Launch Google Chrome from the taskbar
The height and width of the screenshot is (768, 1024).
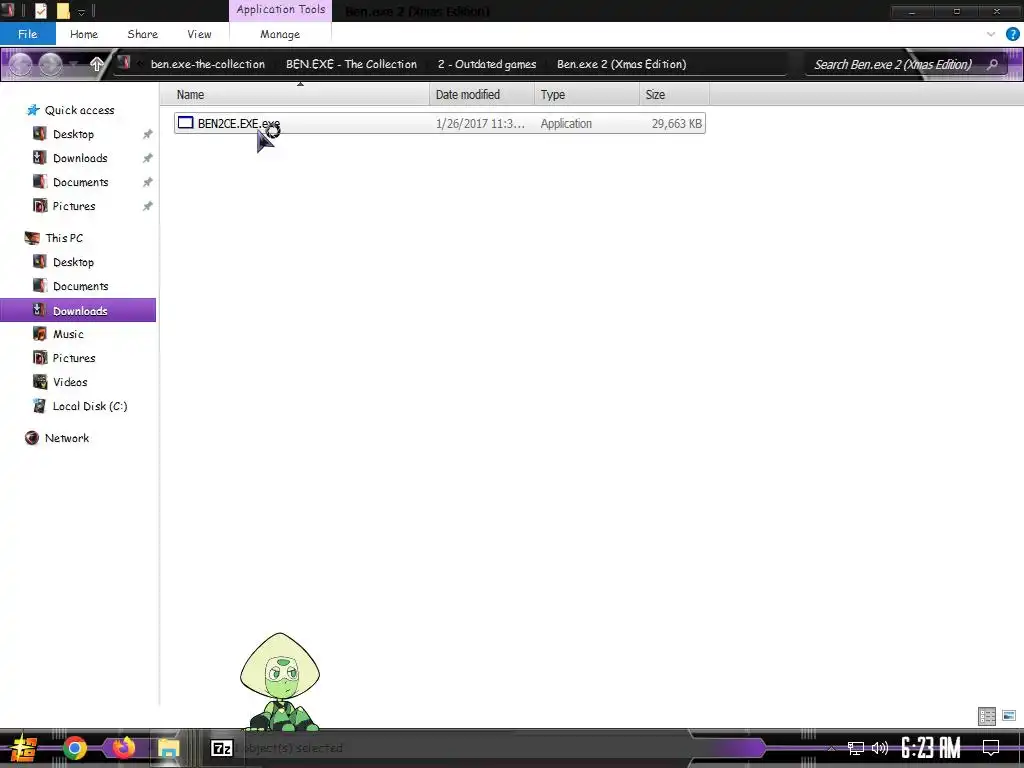pos(75,748)
